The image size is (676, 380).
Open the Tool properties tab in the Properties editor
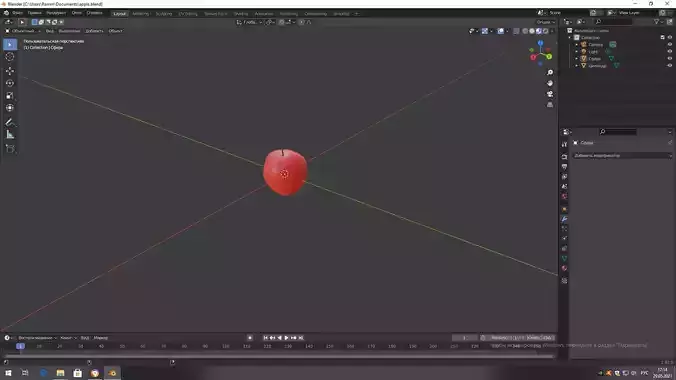coord(564,145)
